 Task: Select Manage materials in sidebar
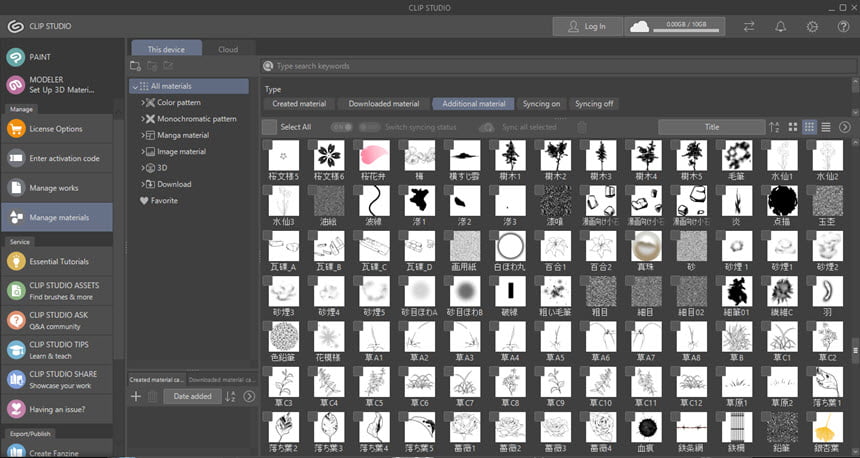click(x=57, y=218)
